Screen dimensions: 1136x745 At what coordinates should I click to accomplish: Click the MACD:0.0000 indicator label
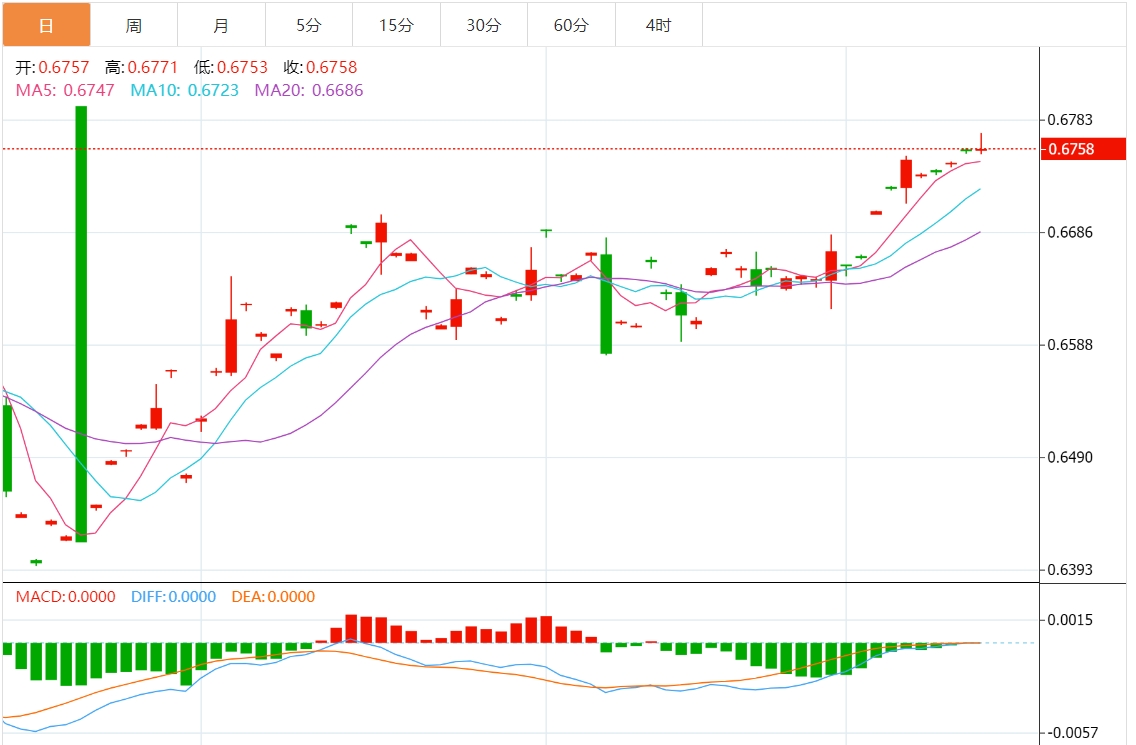(65, 596)
